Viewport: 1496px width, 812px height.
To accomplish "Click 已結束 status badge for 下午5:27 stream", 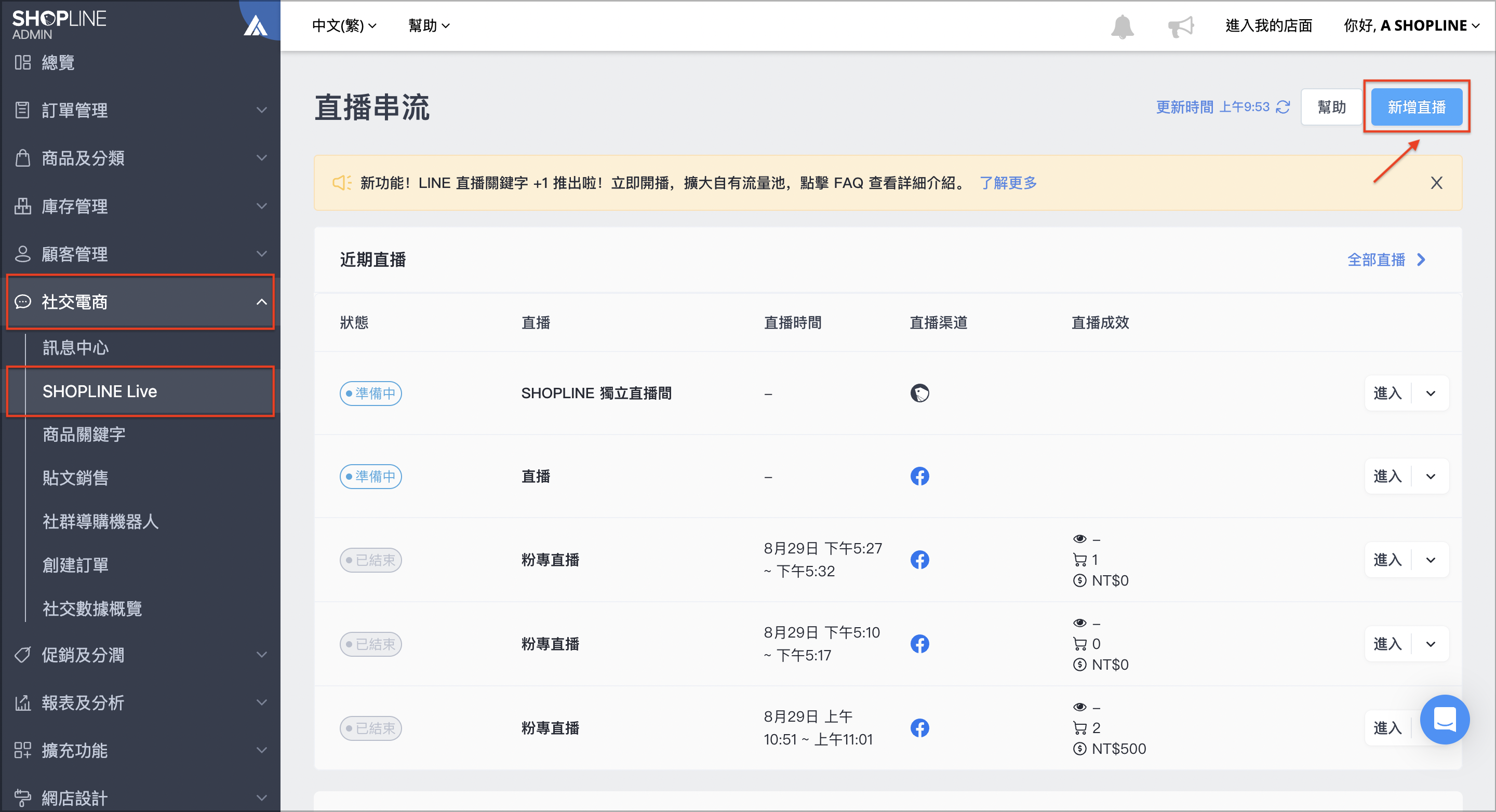I will (x=370, y=560).
